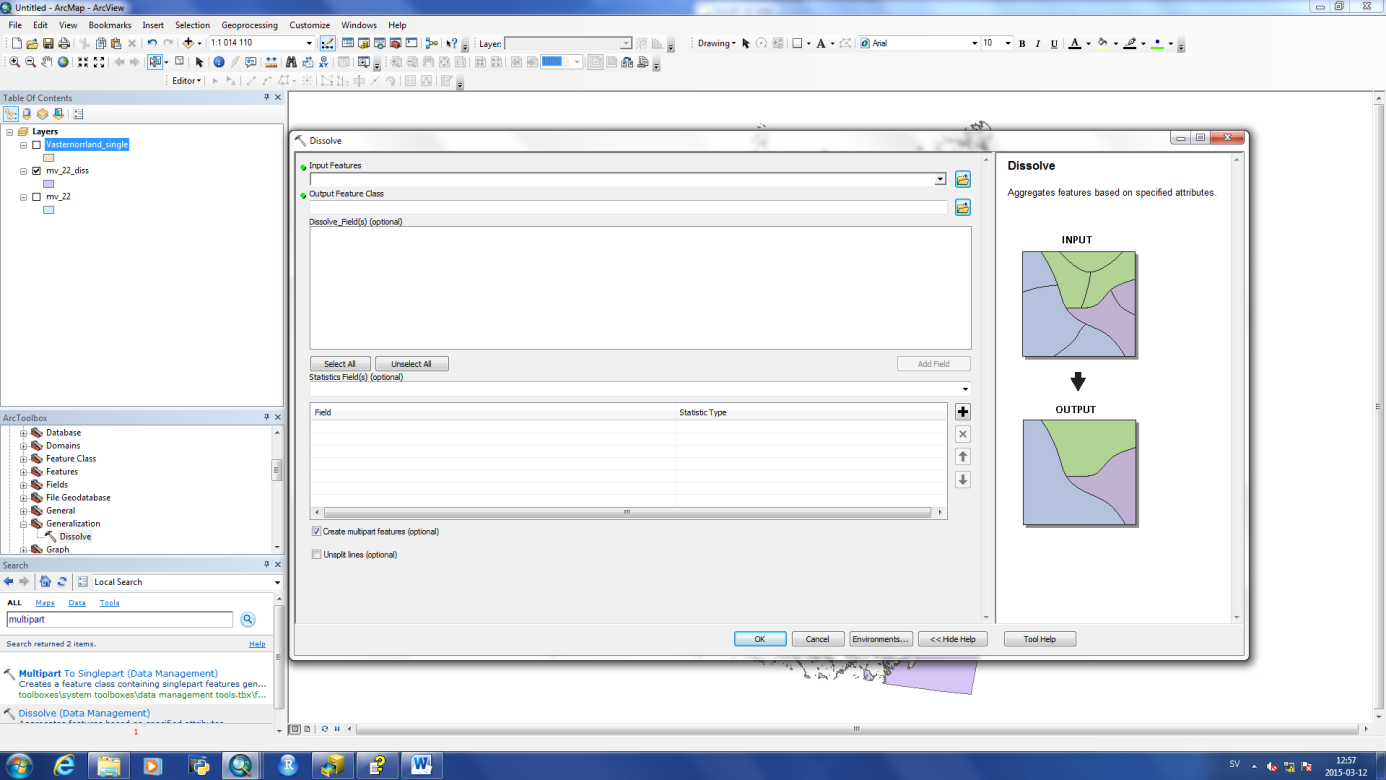Open the Customize menu
Viewport: 1386px width, 780px height.
point(310,25)
